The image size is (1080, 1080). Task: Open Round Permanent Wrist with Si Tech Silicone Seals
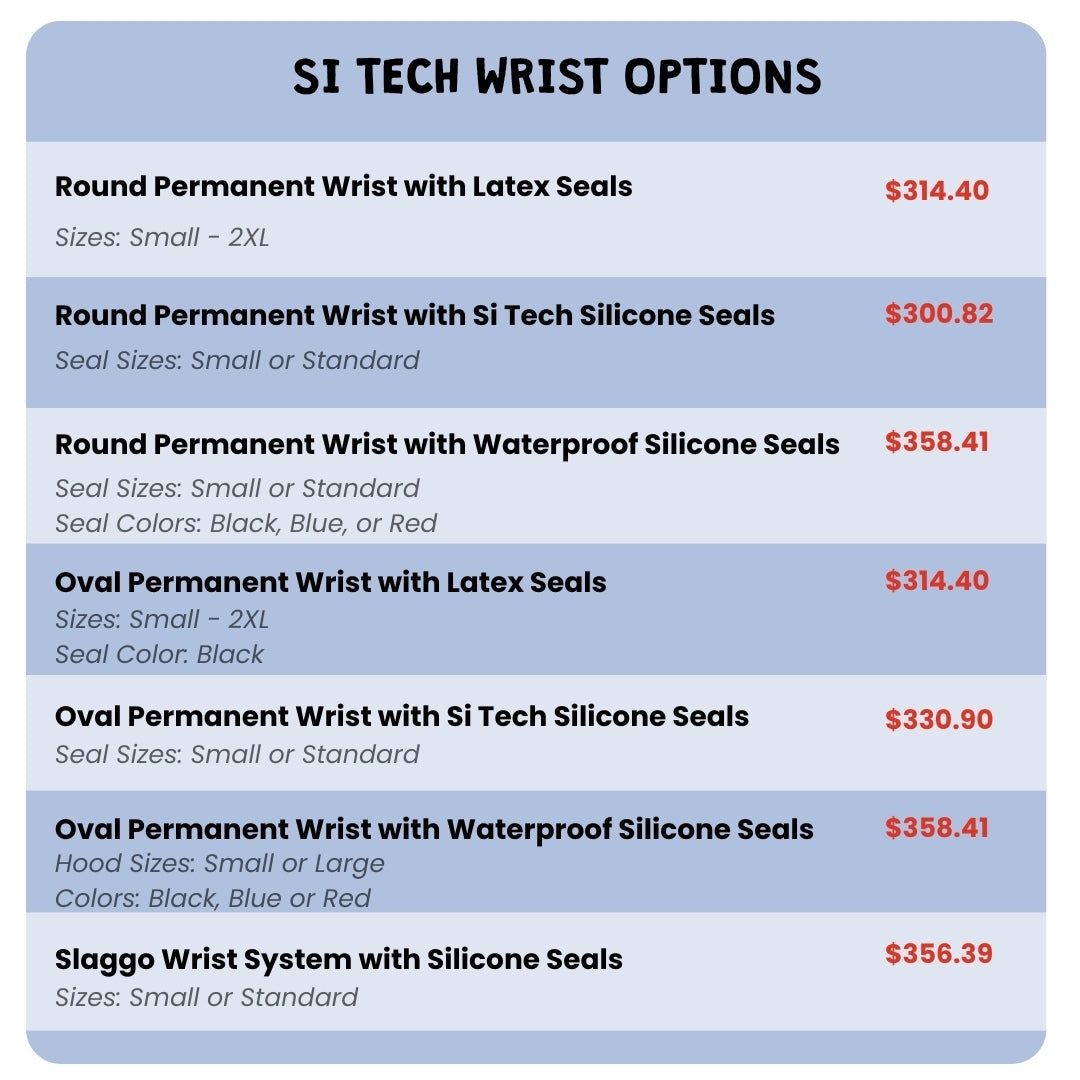[414, 316]
